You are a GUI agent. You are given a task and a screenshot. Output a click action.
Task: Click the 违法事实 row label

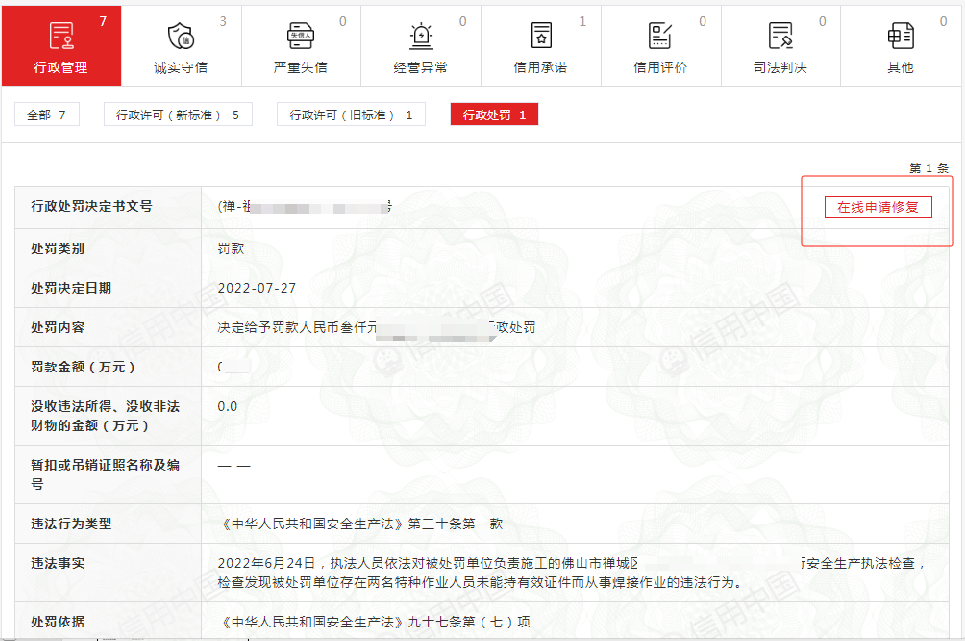58,563
